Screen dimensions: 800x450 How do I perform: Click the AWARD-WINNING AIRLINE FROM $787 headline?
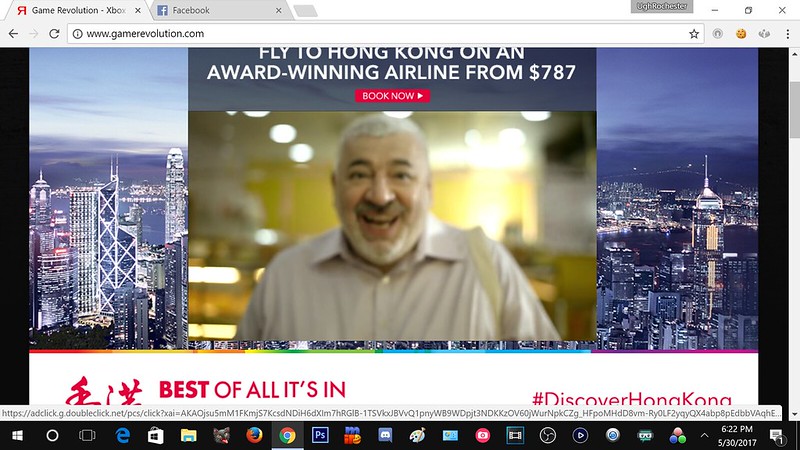[391, 72]
